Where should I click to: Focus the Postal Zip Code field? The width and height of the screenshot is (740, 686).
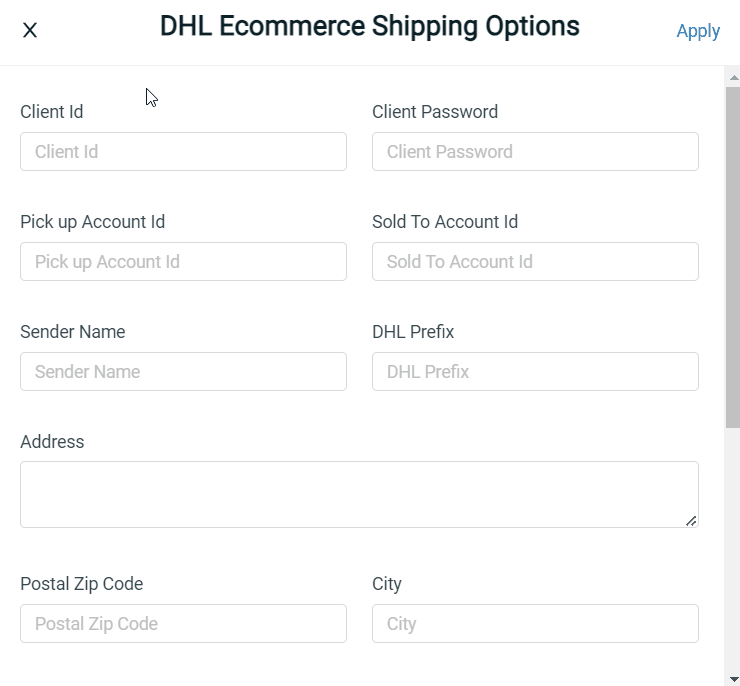tap(183, 624)
